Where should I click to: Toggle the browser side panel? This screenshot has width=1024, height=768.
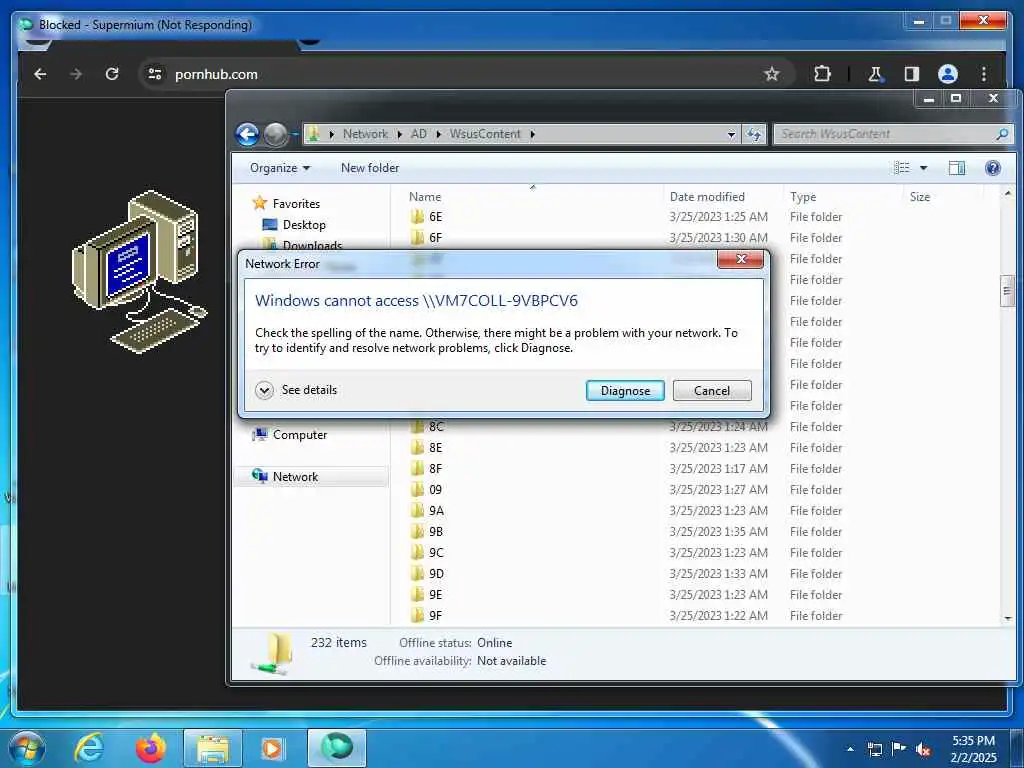(x=912, y=74)
